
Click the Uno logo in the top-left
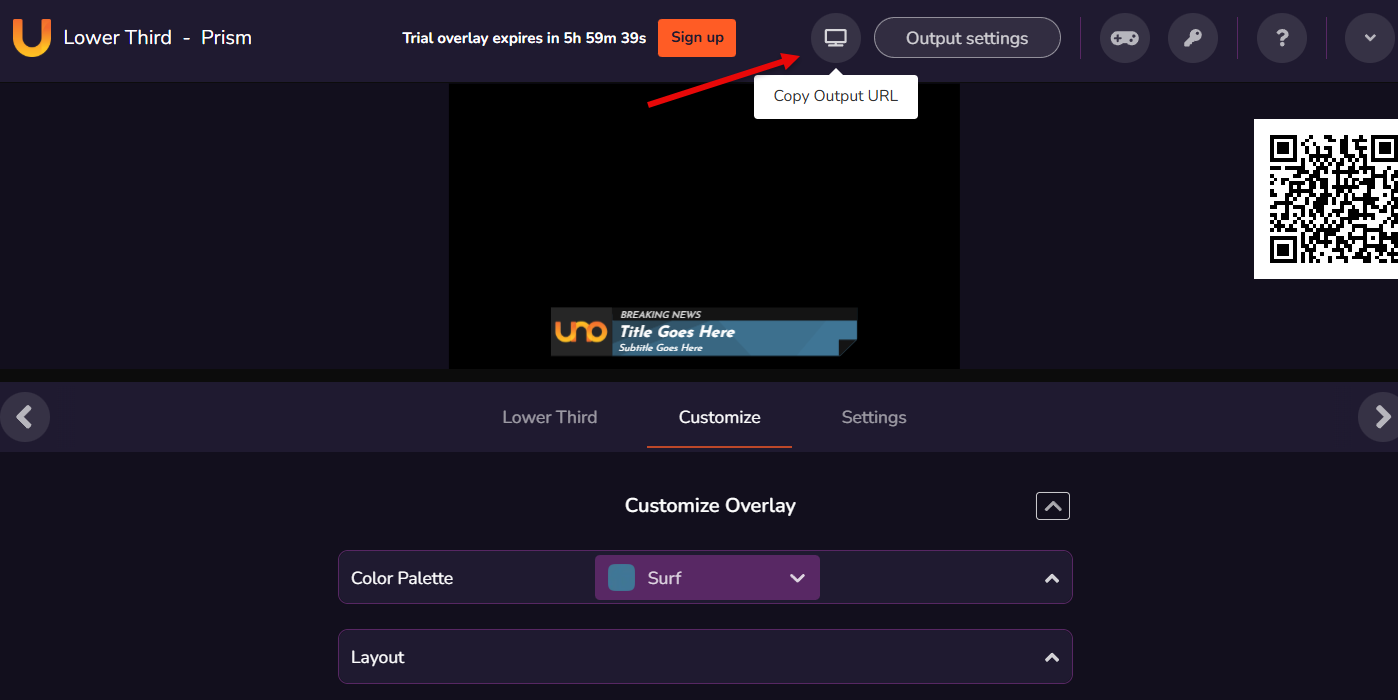click(x=32, y=38)
